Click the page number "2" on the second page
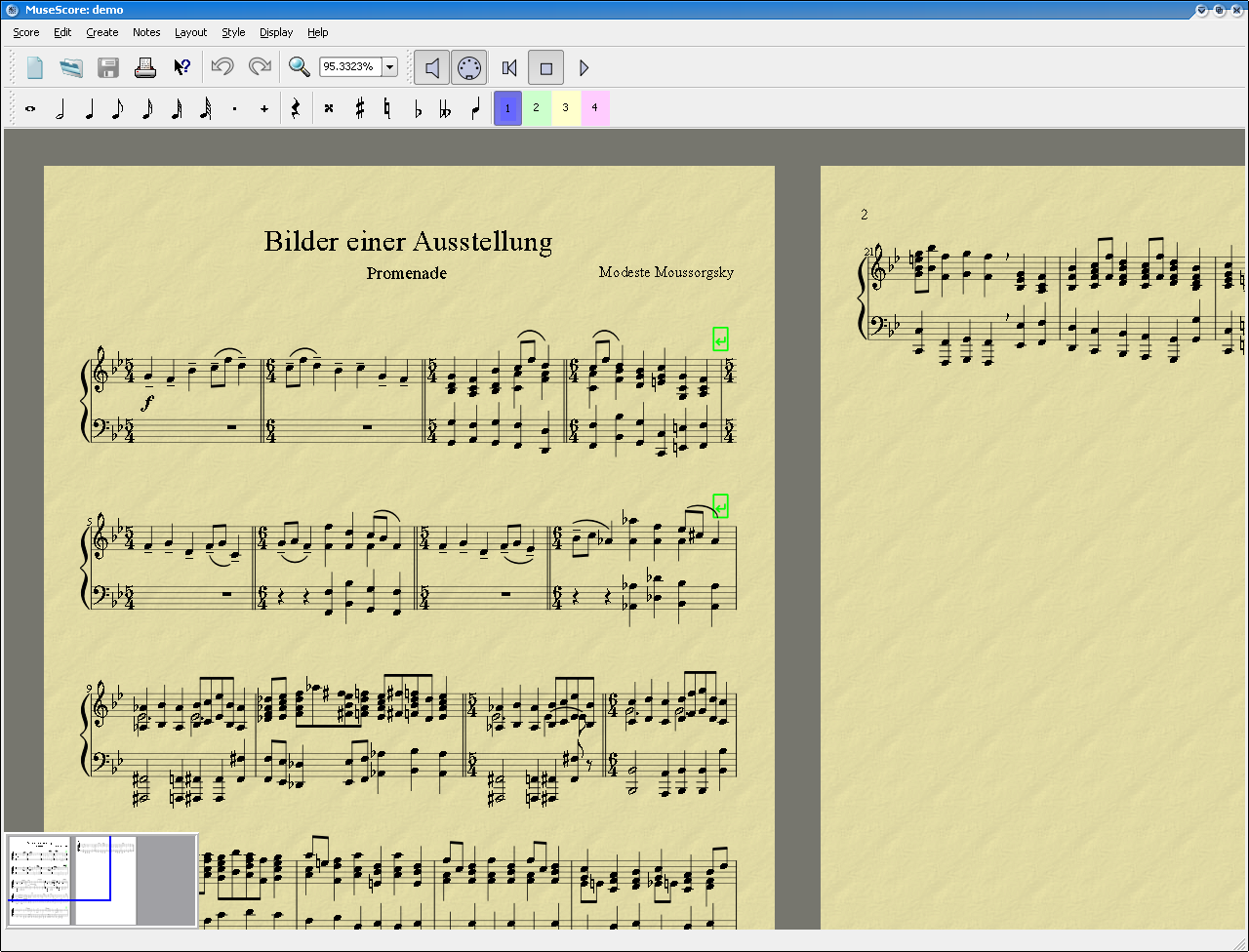Screen dimensions: 1249x952 (865, 215)
